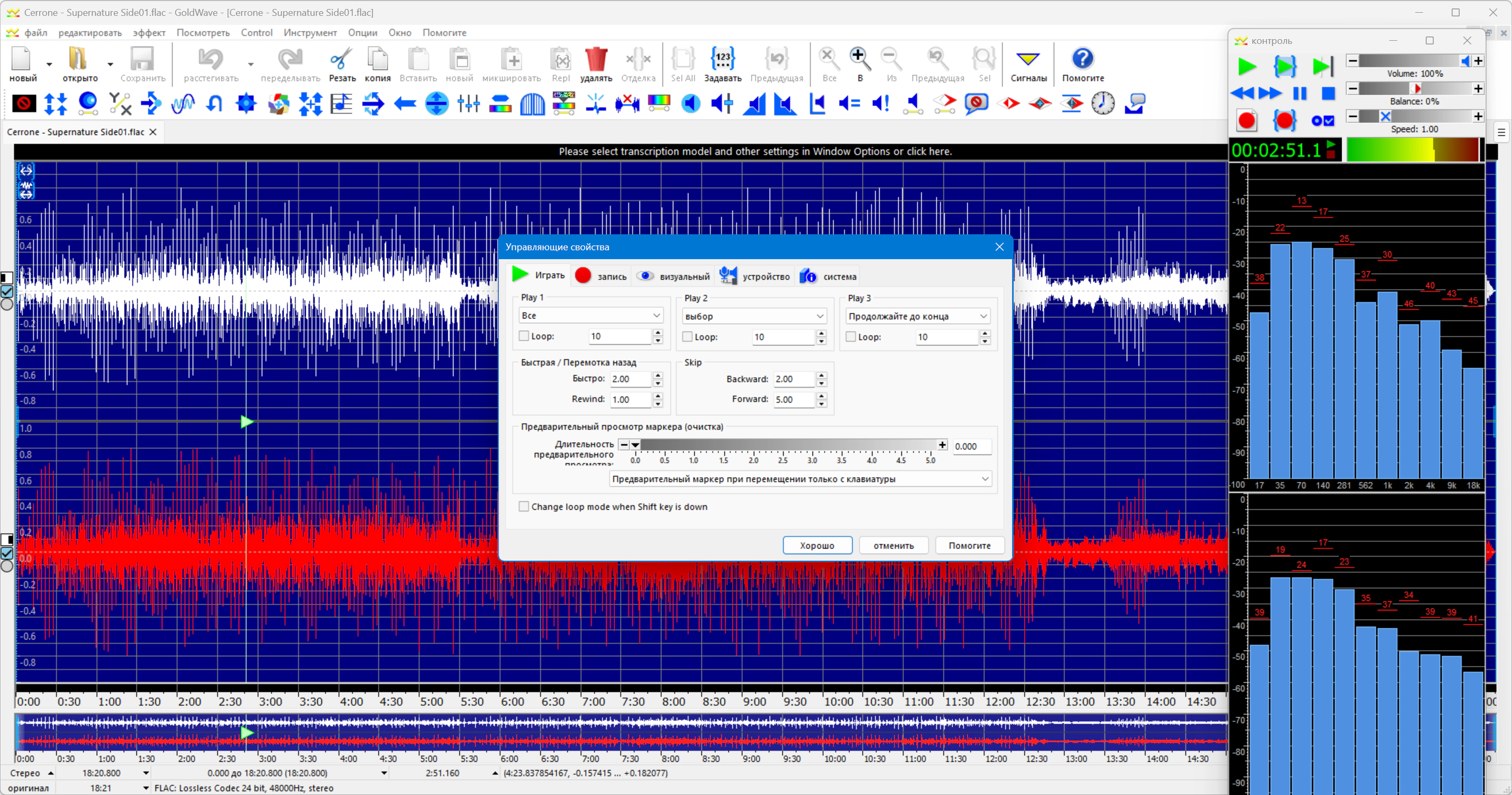Open the dropdown arrow next to открыто
This screenshot has width=1512, height=795.
pyautogui.click(x=110, y=64)
